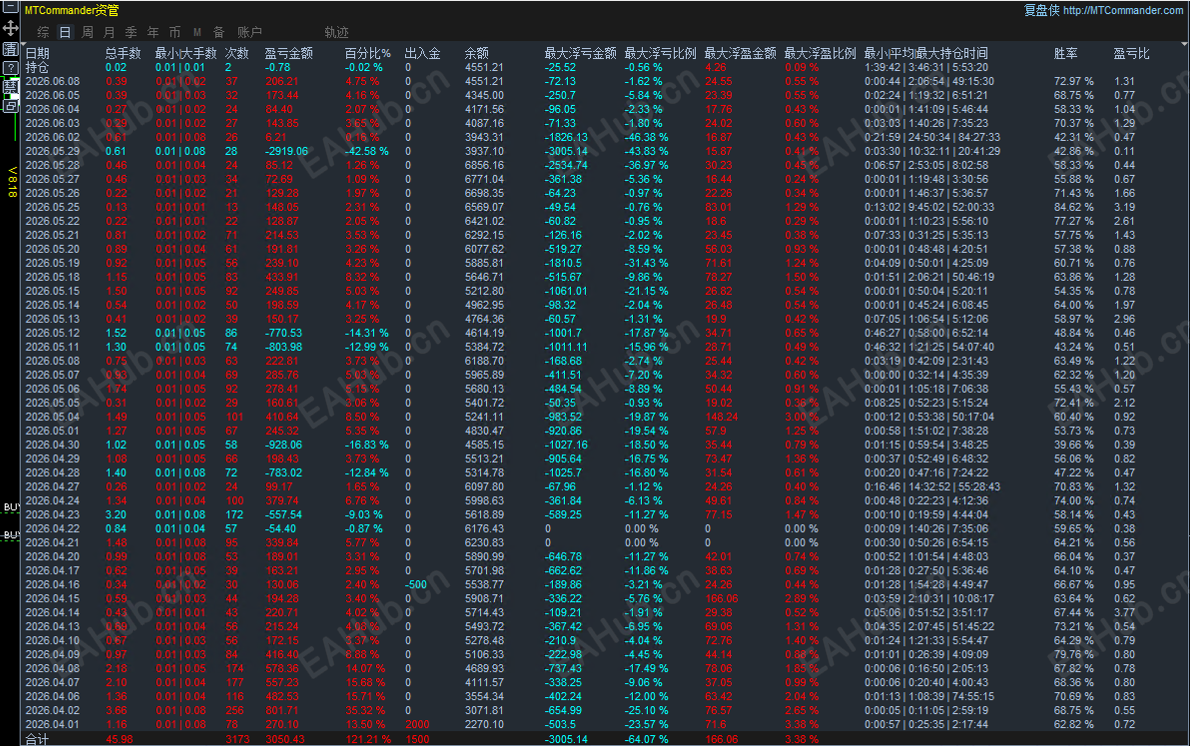Click the 2270.10 balance cell
This screenshot has height=746, width=1190.
click(484, 724)
